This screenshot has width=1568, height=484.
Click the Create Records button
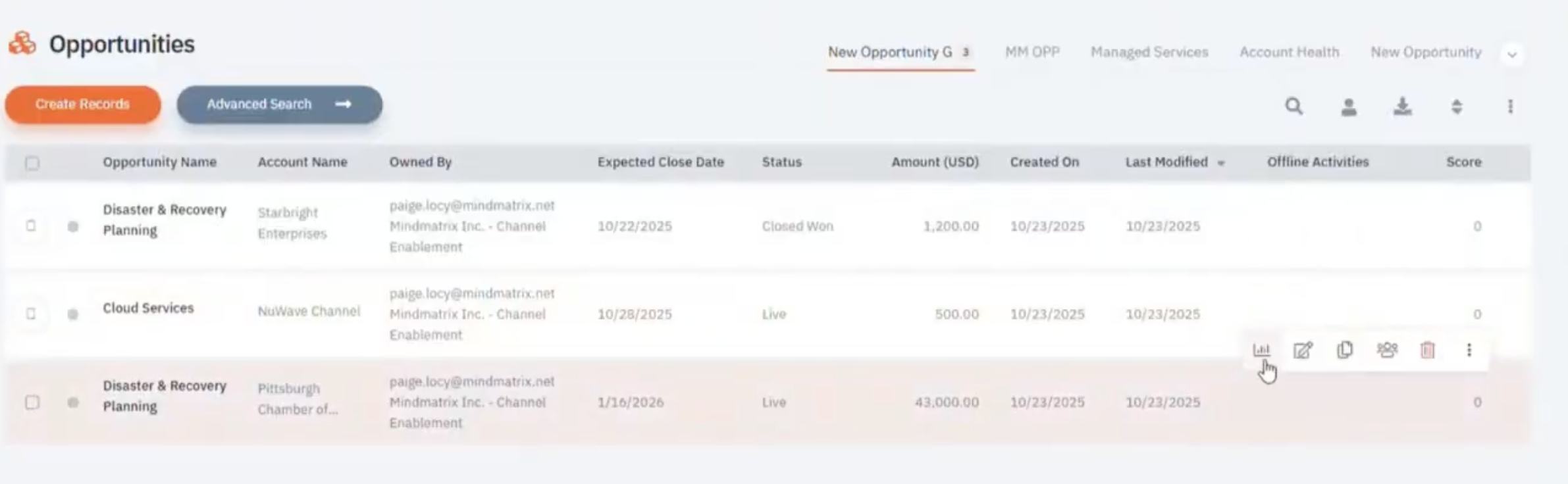pyautogui.click(x=83, y=105)
